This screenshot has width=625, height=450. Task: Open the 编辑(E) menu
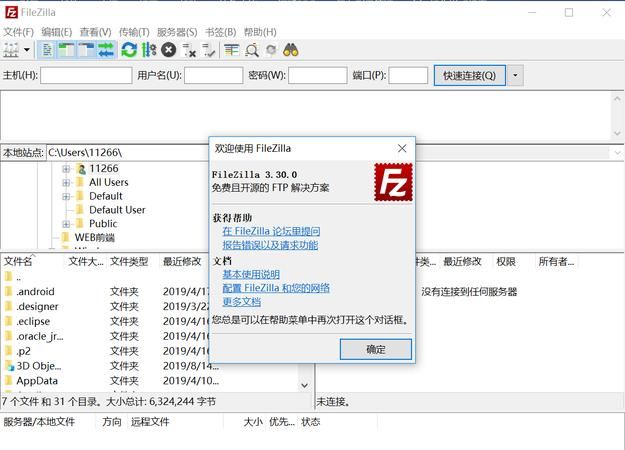(57, 32)
